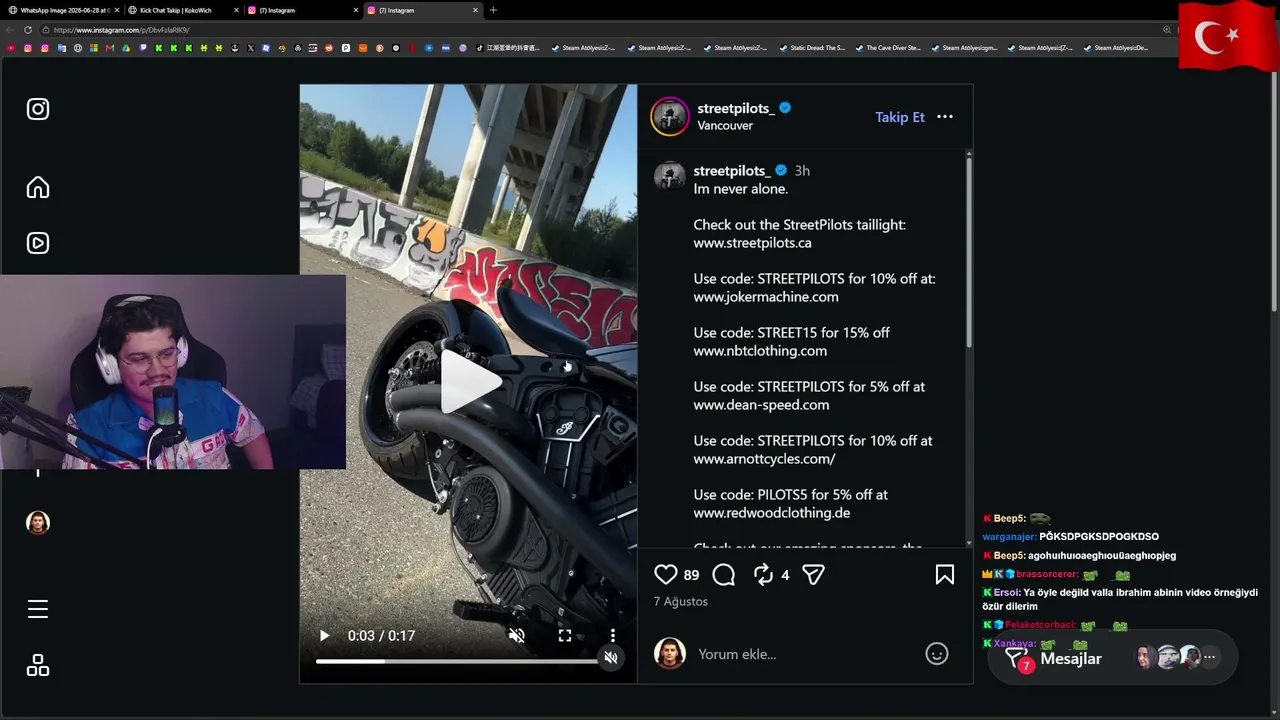The height and width of the screenshot is (720, 1280).
Task: Click the streetpilots_ header profile picture
Action: pos(670,117)
